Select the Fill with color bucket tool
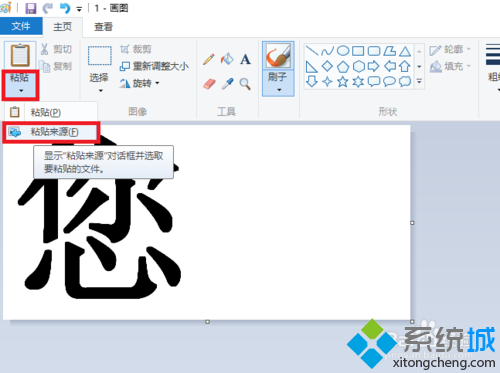The height and width of the screenshot is (373, 500). 227,59
